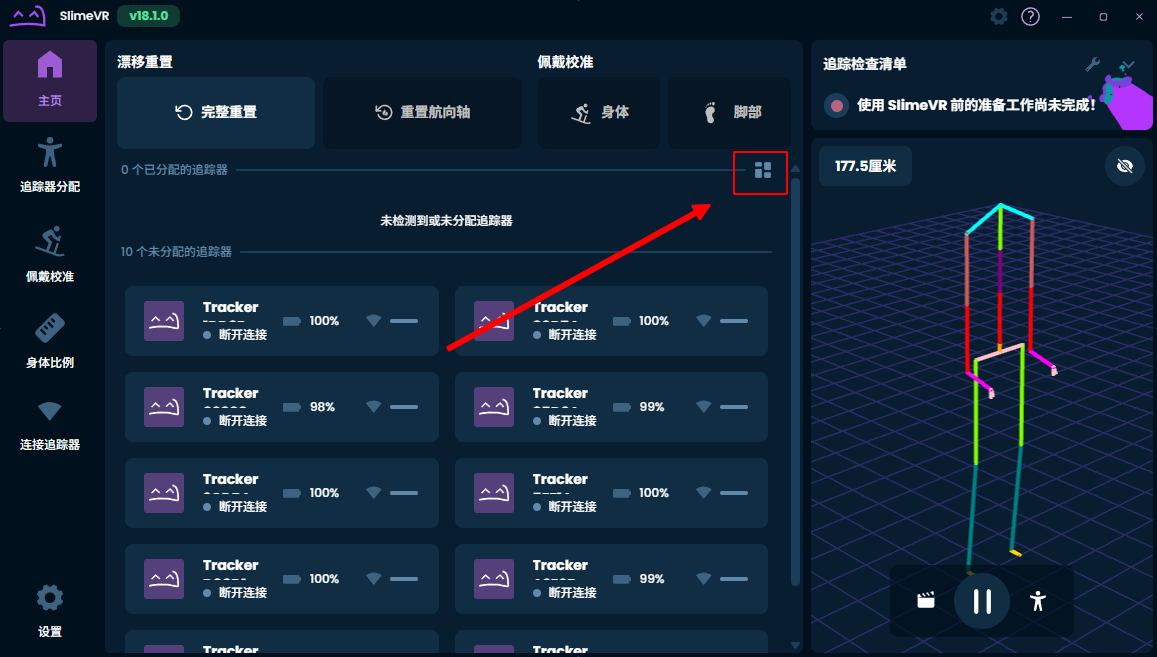
Task: Go to 主页 home tab
Action: [x=50, y=80]
